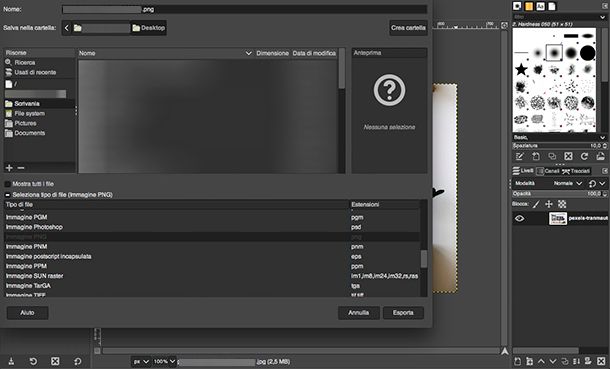Switch to the Tracciati tab
This screenshot has height=369, width=610.
click(577, 171)
